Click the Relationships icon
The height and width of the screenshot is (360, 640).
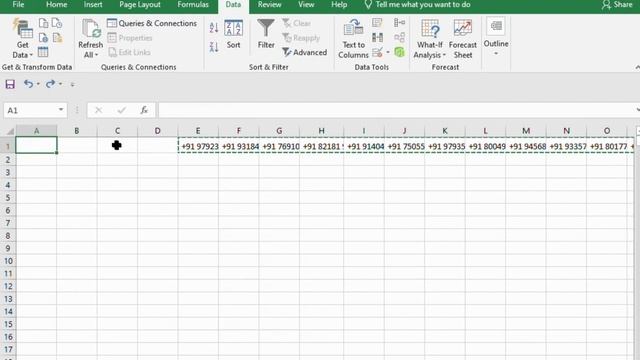400,38
